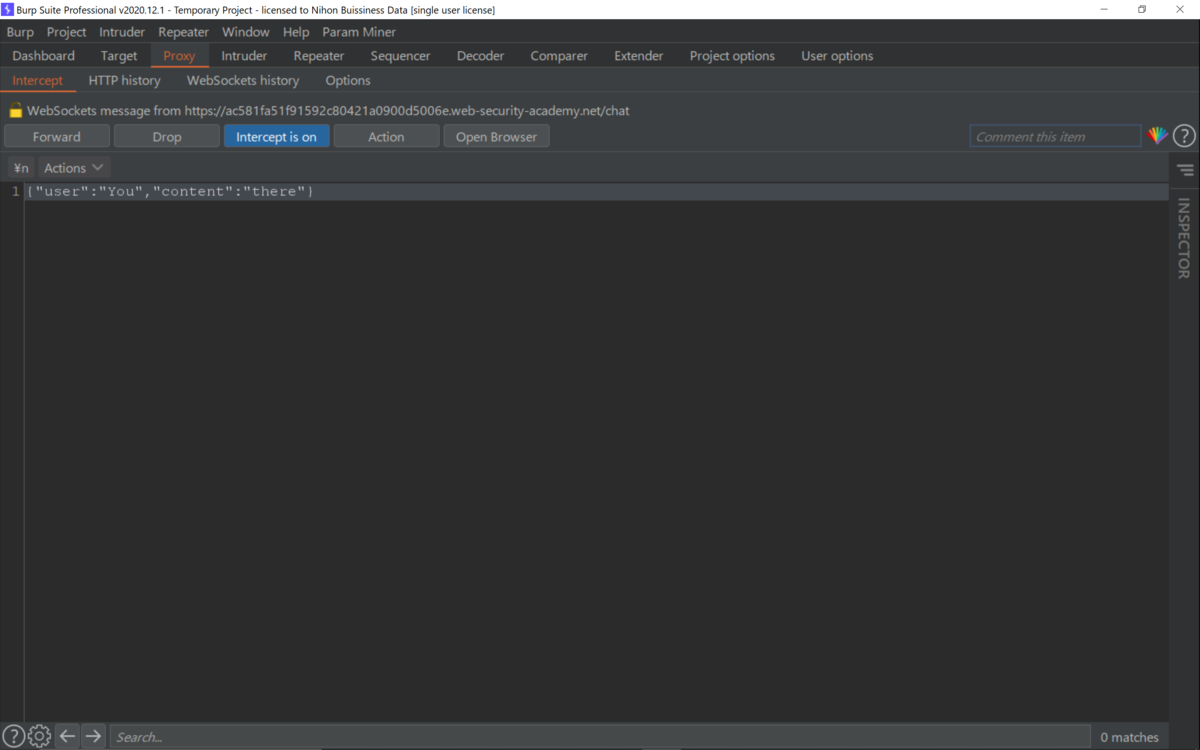1200x750 pixels.
Task: Click the help icon in the search bar
Action: coord(13,737)
